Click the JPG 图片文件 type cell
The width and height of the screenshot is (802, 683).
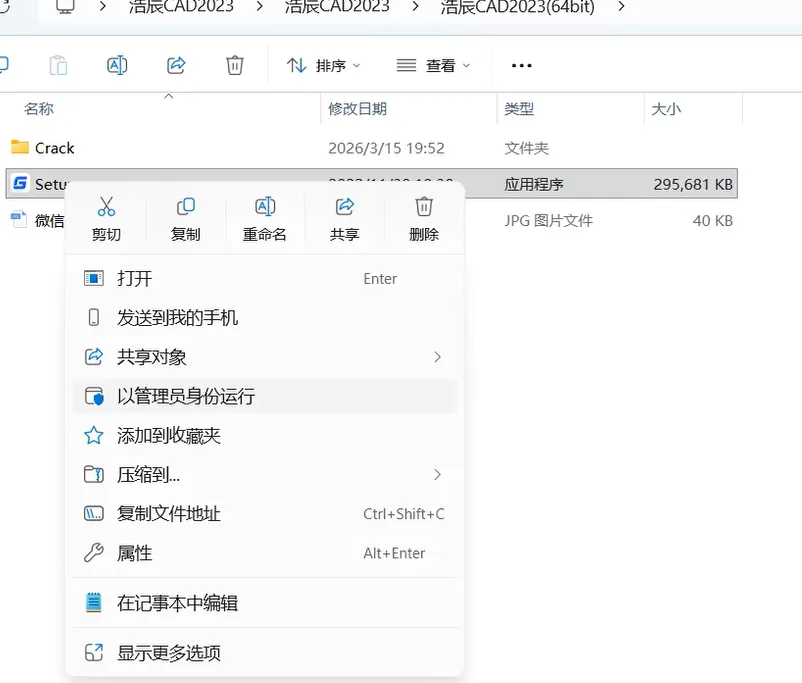[x=548, y=221]
